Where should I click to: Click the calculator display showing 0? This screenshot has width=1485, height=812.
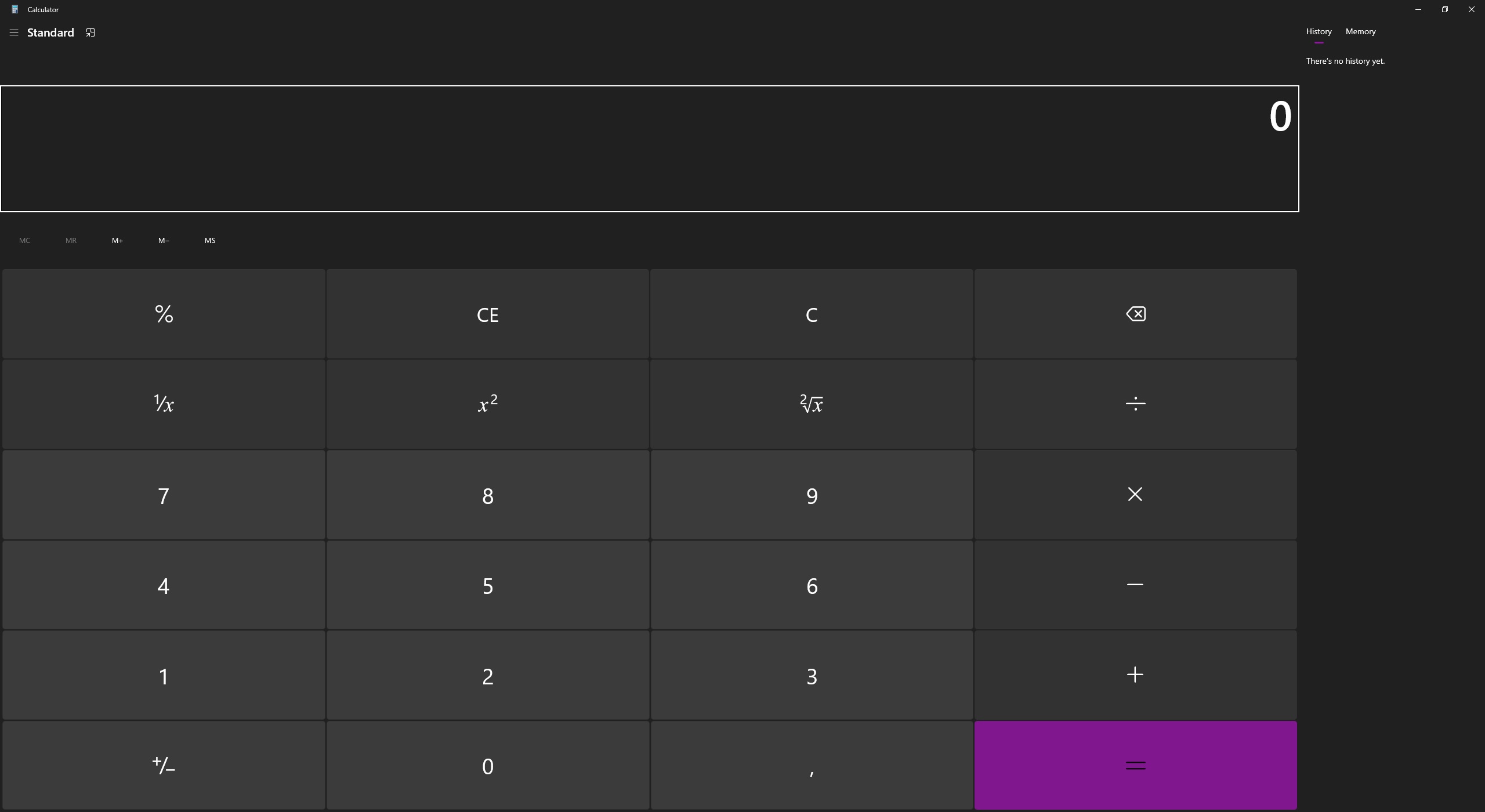pos(649,149)
